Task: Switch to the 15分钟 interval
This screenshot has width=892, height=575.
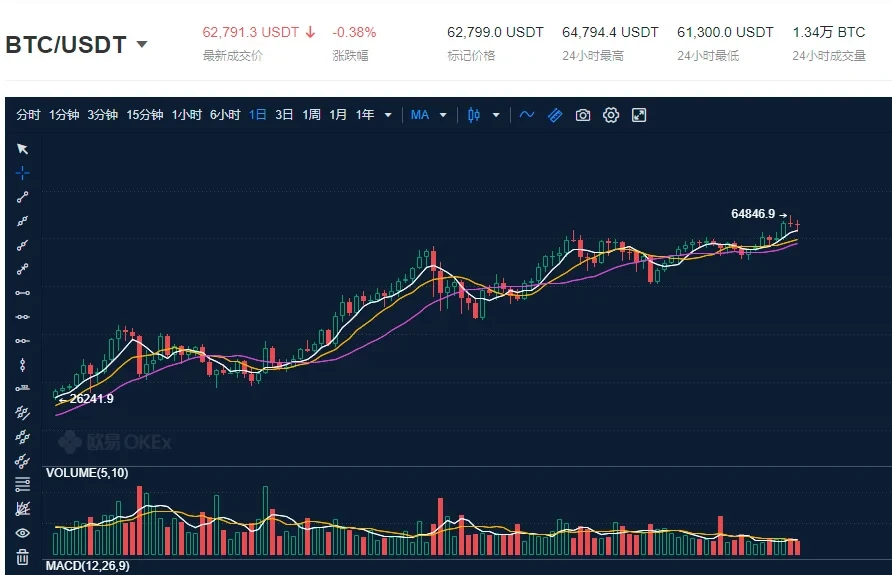Action: [x=144, y=115]
